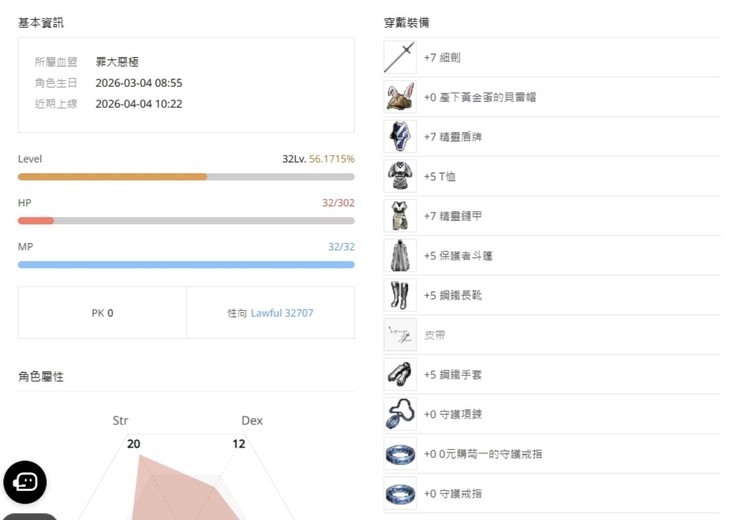Select the last +0 守護戒指 ring icon

pos(400,493)
